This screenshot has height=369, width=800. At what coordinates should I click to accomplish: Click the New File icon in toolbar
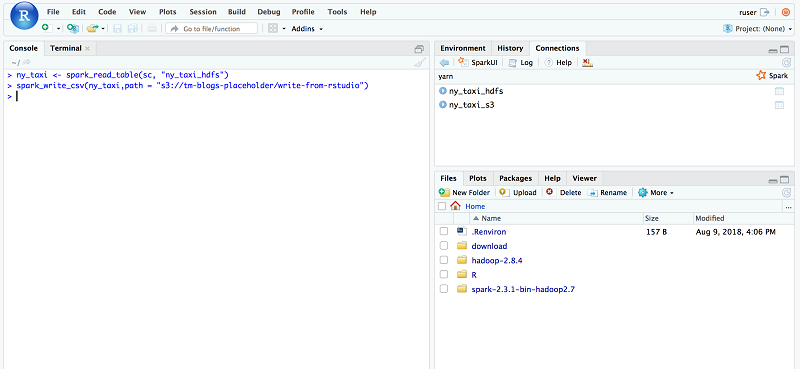[46, 29]
